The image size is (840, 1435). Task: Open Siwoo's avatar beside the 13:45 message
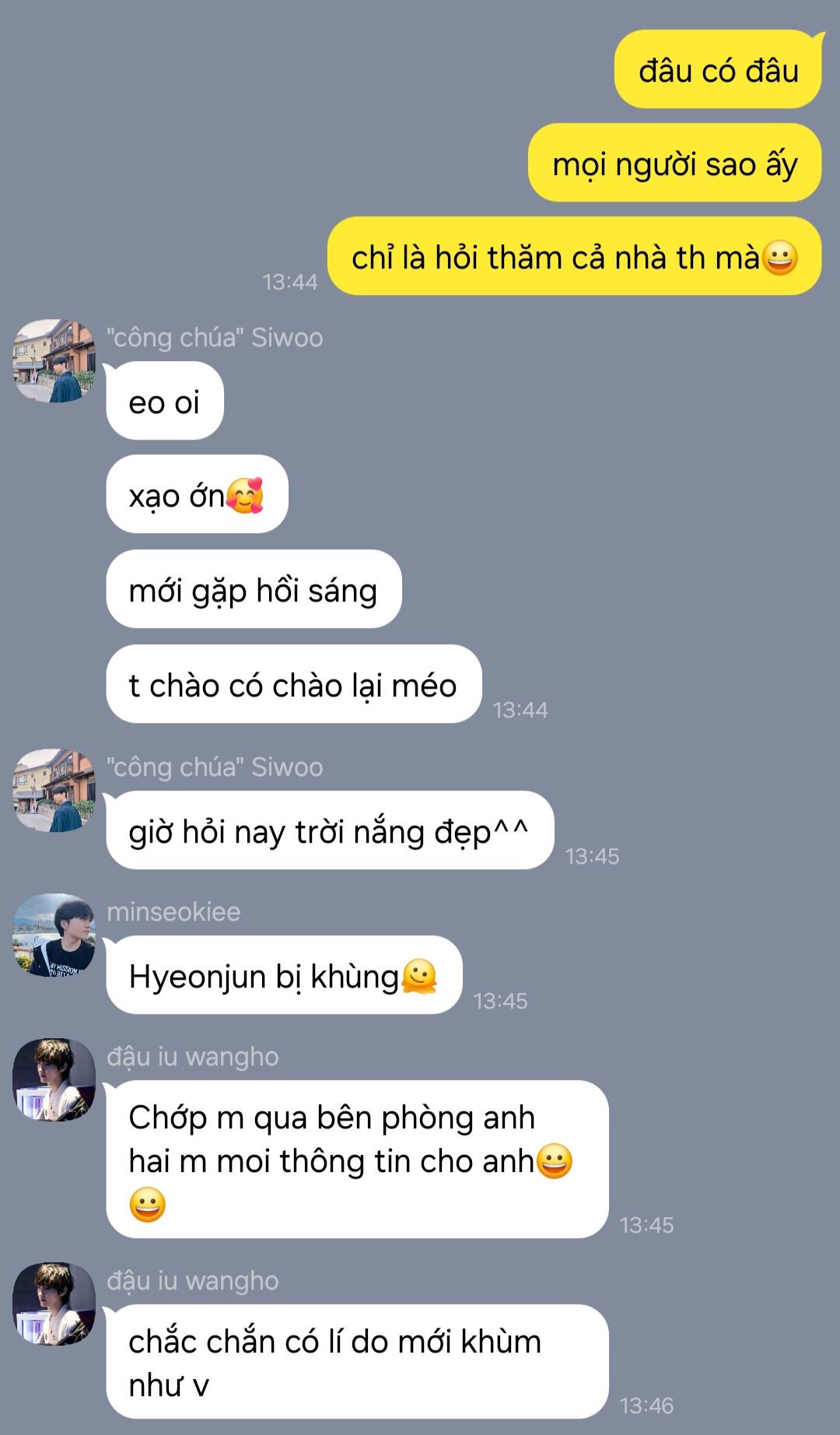coord(54,790)
